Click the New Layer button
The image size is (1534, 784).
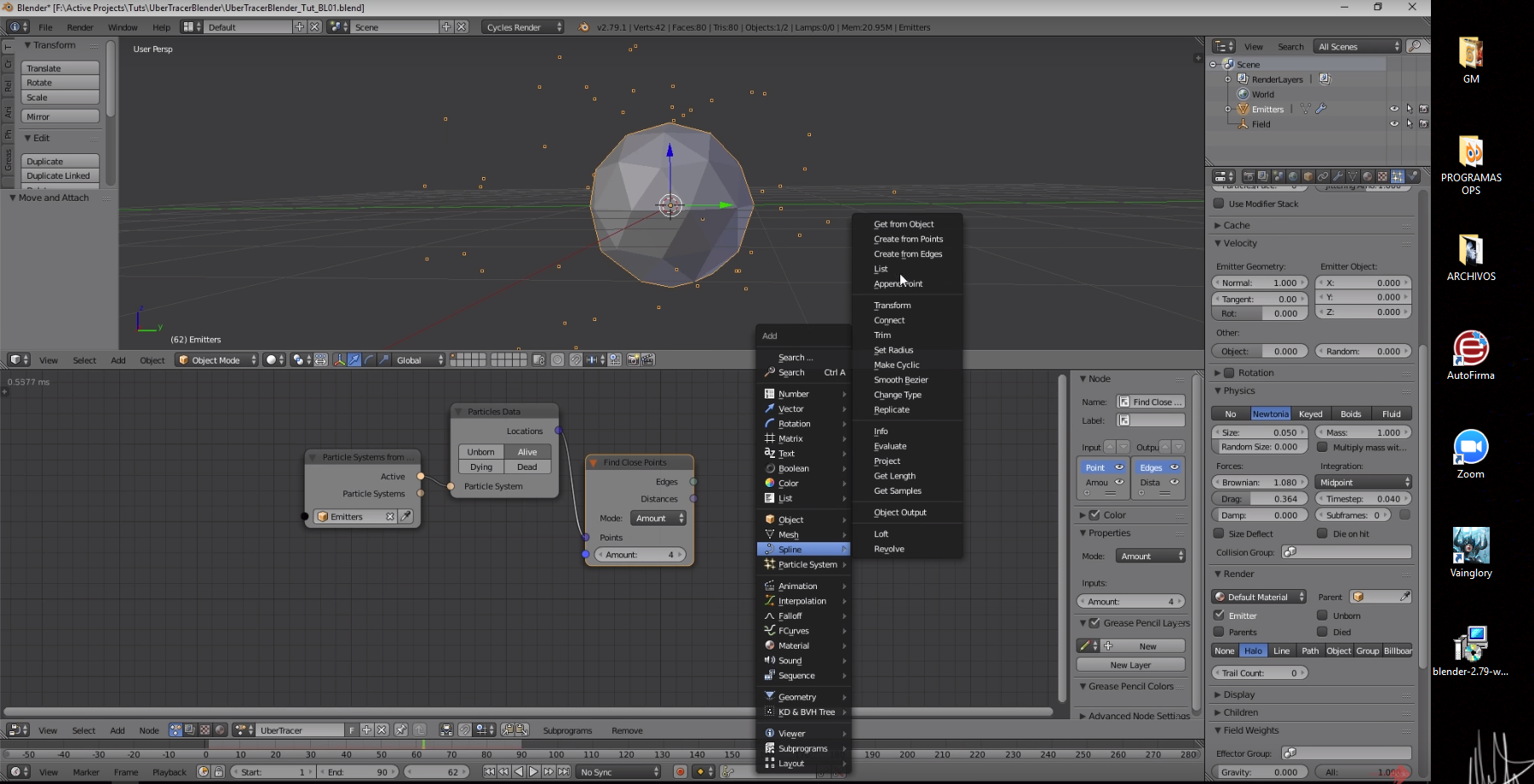[x=1130, y=665]
